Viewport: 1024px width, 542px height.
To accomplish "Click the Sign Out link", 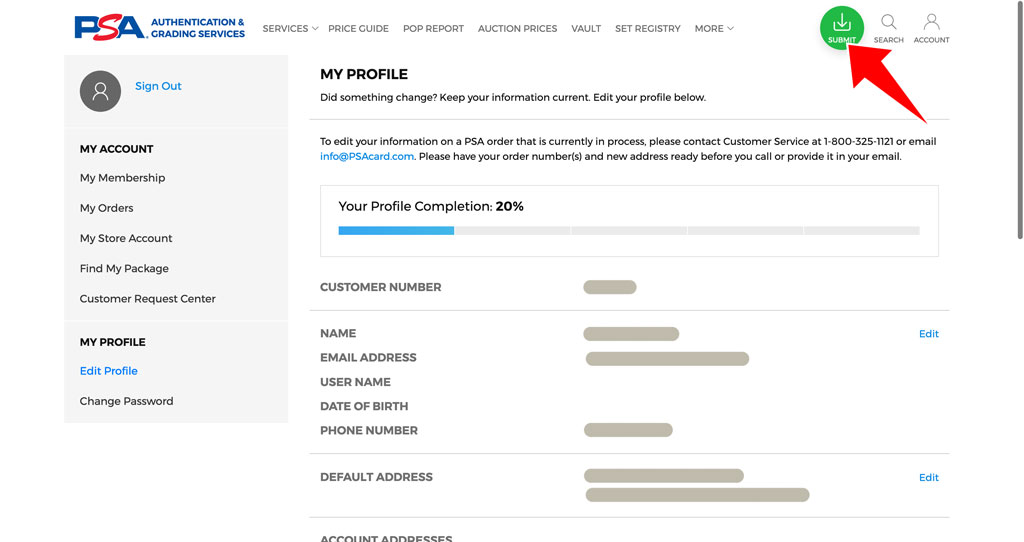I will click(158, 86).
